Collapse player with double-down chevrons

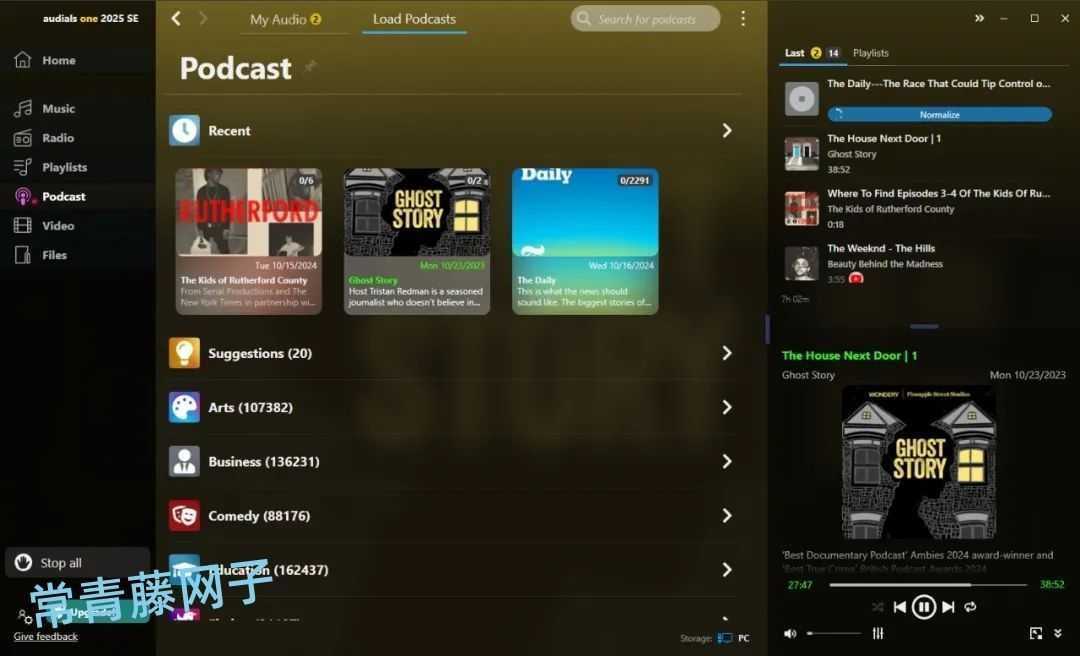pyautogui.click(x=1058, y=633)
